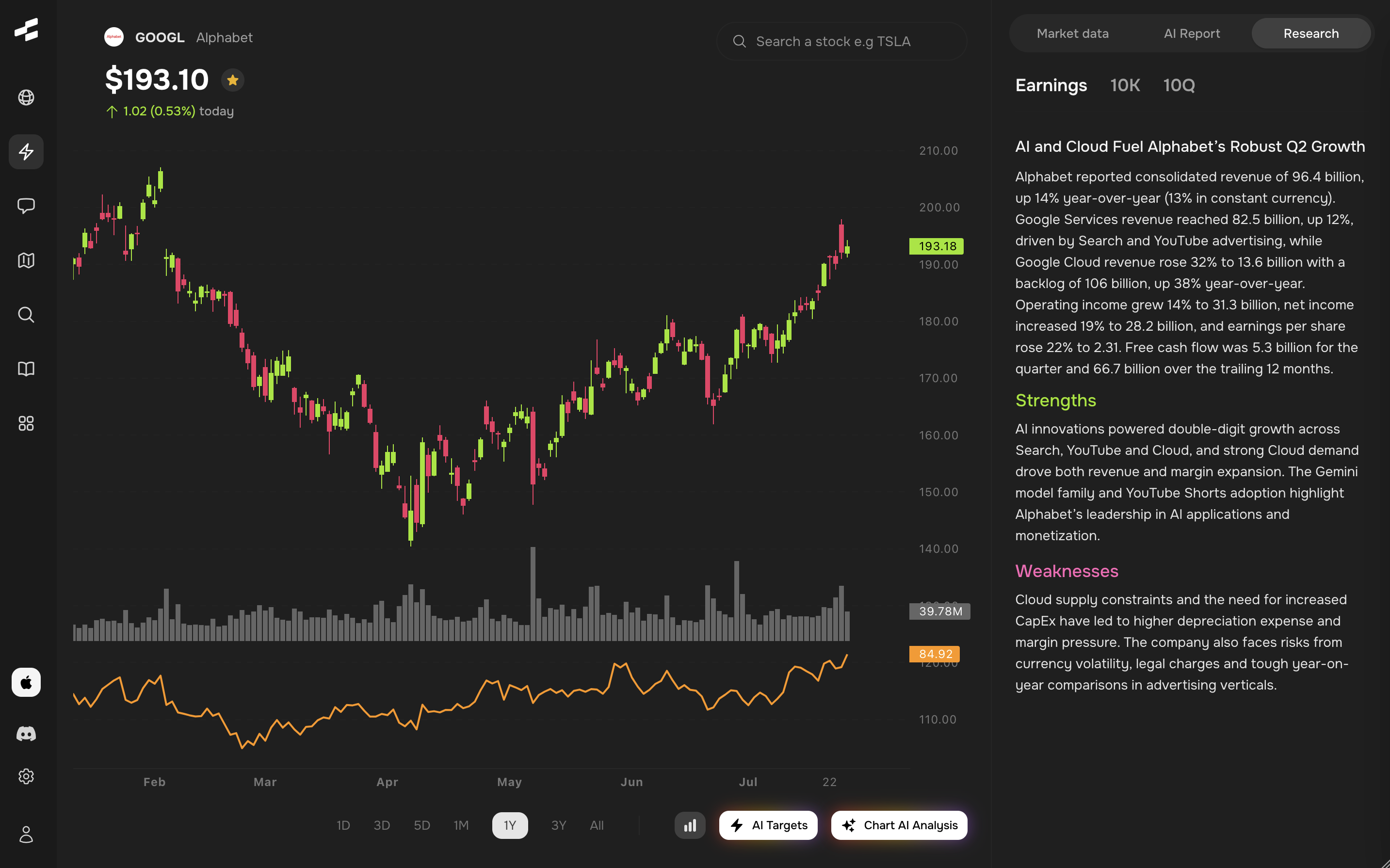Toggle the favorite star next to price
The height and width of the screenshot is (868, 1390).
[232, 80]
